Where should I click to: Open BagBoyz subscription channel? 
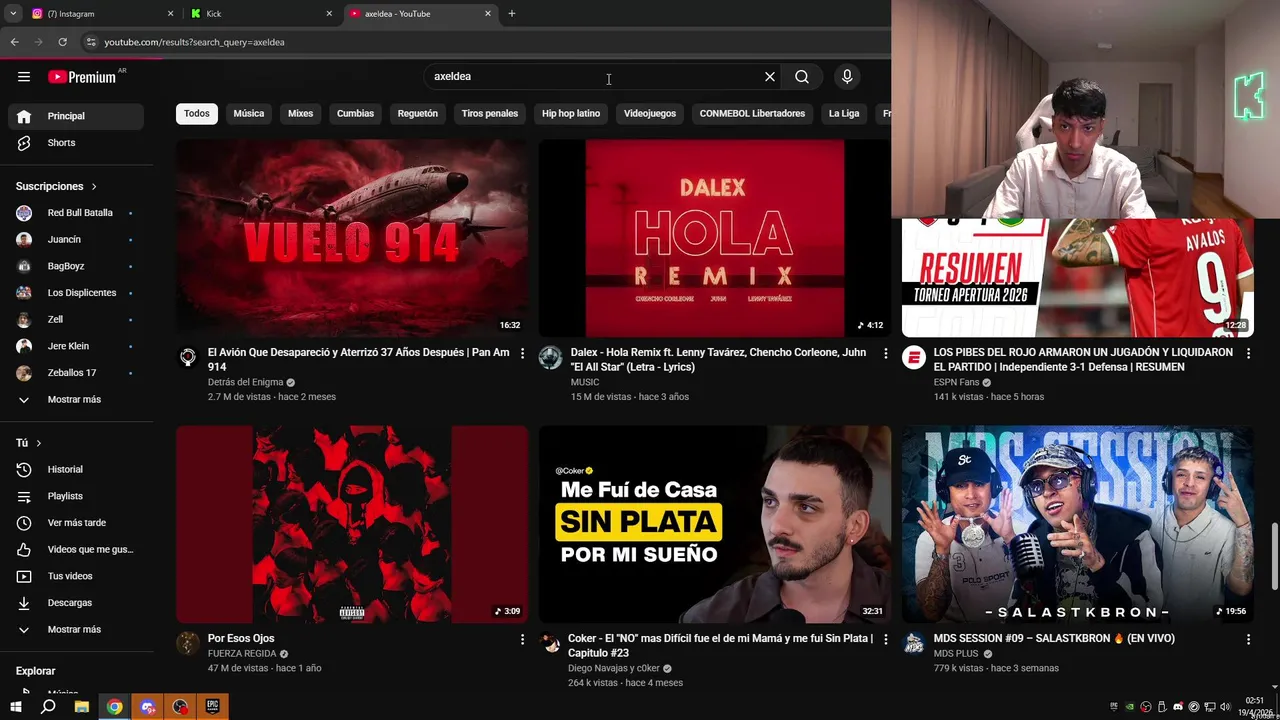(x=76, y=267)
